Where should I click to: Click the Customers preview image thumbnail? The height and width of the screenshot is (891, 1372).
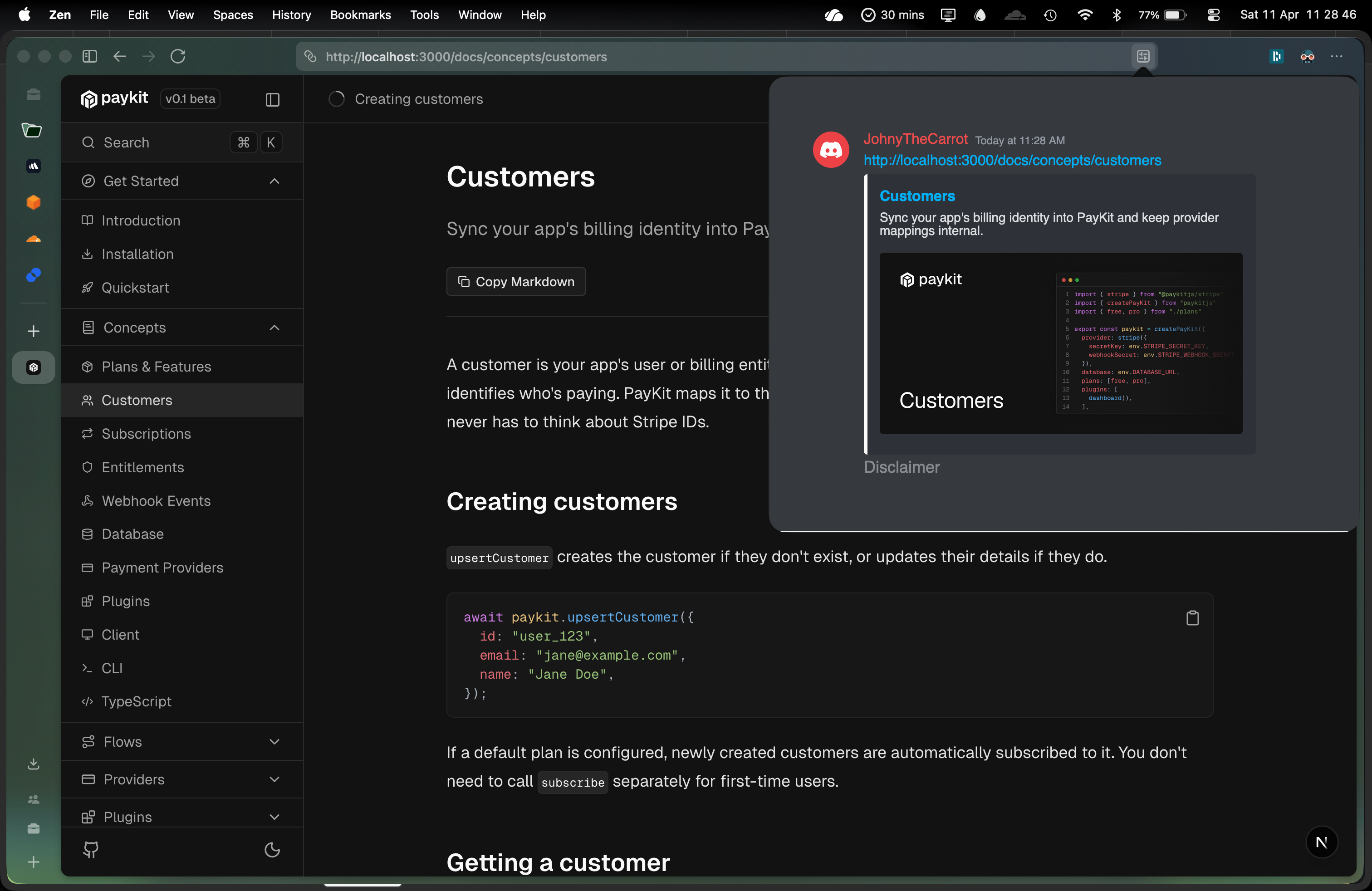click(x=1060, y=343)
